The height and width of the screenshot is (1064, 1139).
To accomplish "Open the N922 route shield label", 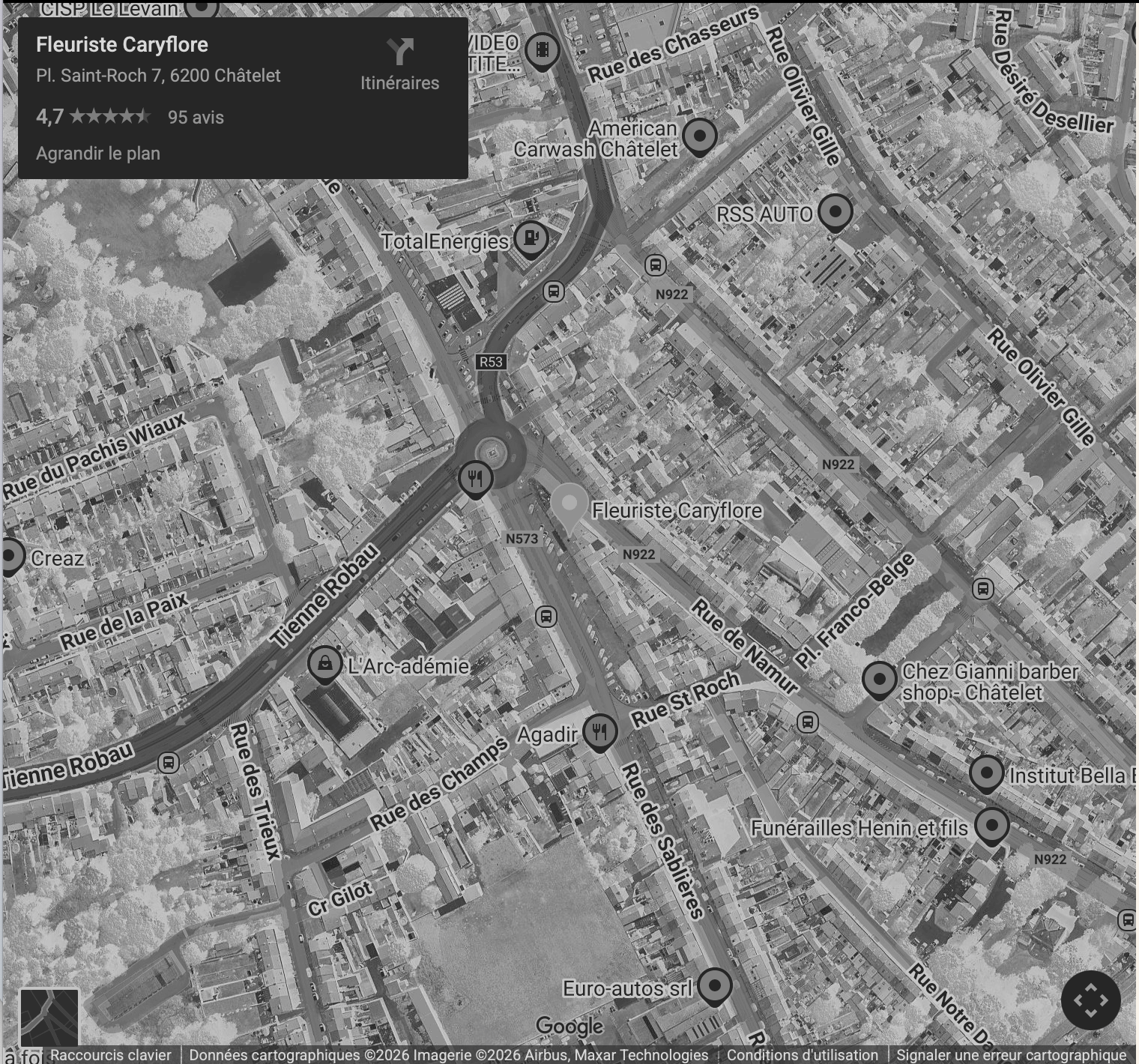I will point(673,294).
